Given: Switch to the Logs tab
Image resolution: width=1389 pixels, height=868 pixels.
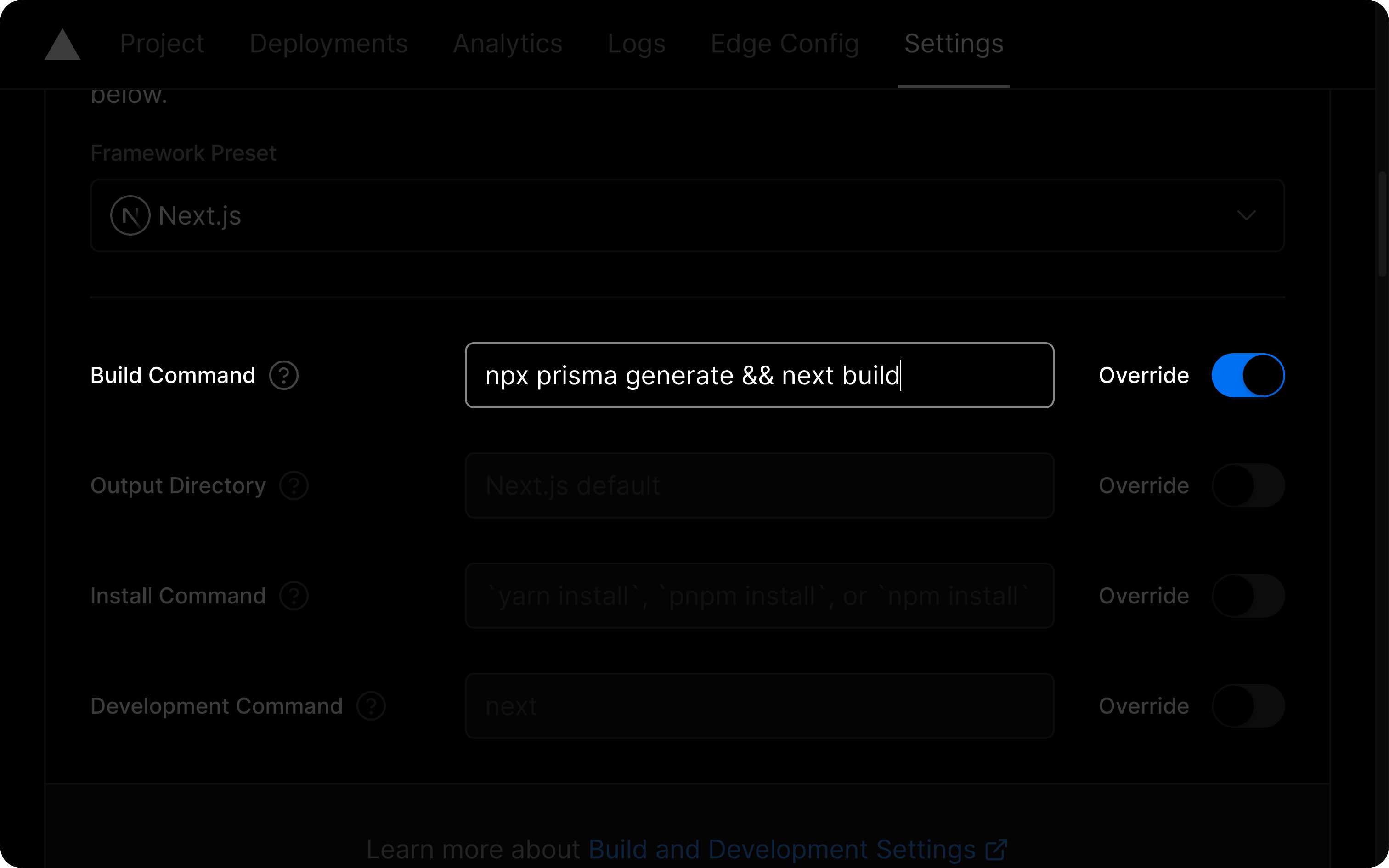Looking at the screenshot, I should tap(637, 43).
